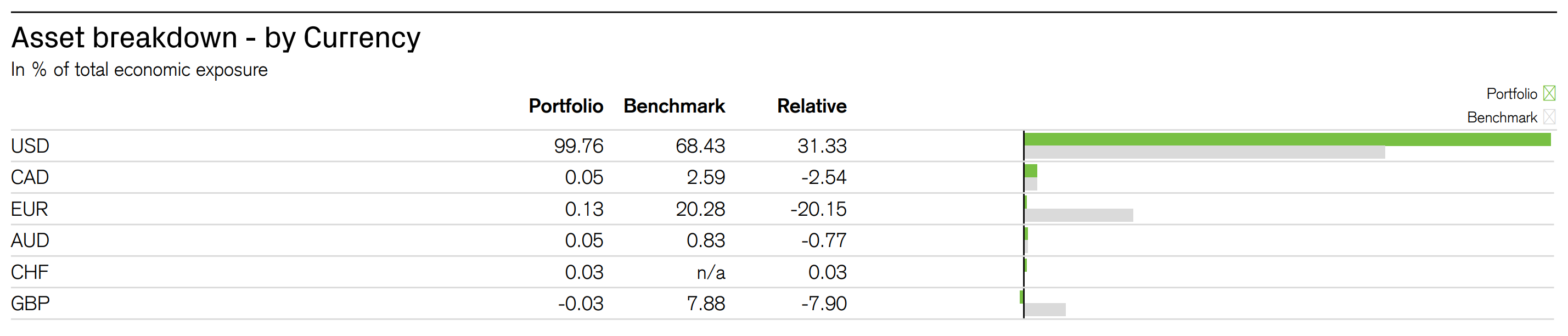Click the green USD portfolio bar
Image resolution: width=1568 pixels, height=336 pixels.
pos(1287,139)
